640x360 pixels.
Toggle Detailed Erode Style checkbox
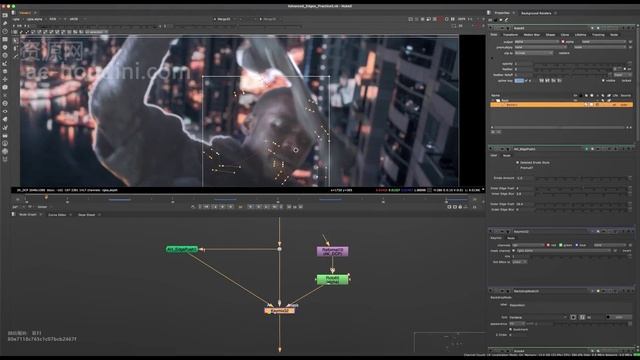click(518, 162)
